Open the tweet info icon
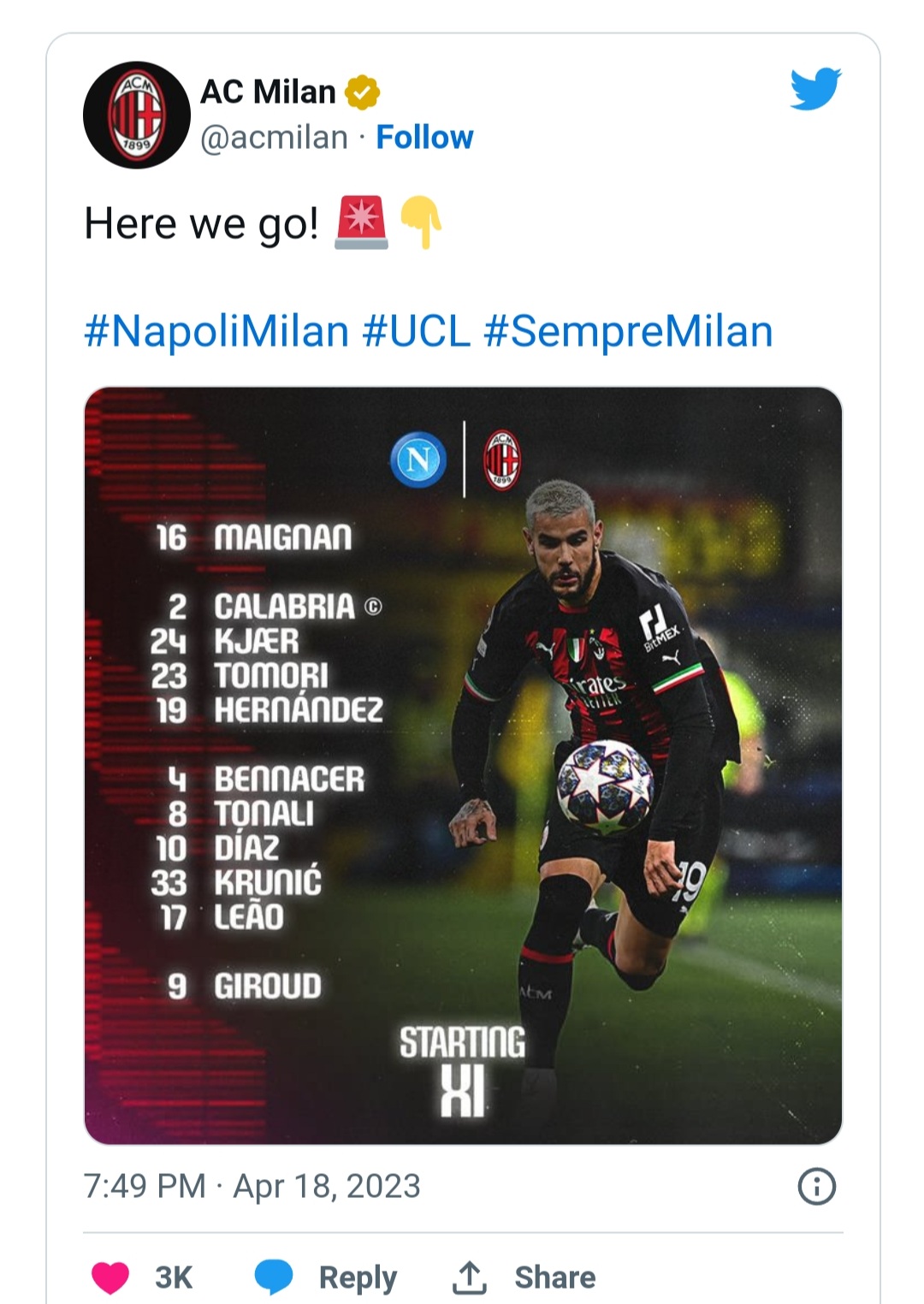The width and height of the screenshot is (924, 1304). pos(816,1187)
